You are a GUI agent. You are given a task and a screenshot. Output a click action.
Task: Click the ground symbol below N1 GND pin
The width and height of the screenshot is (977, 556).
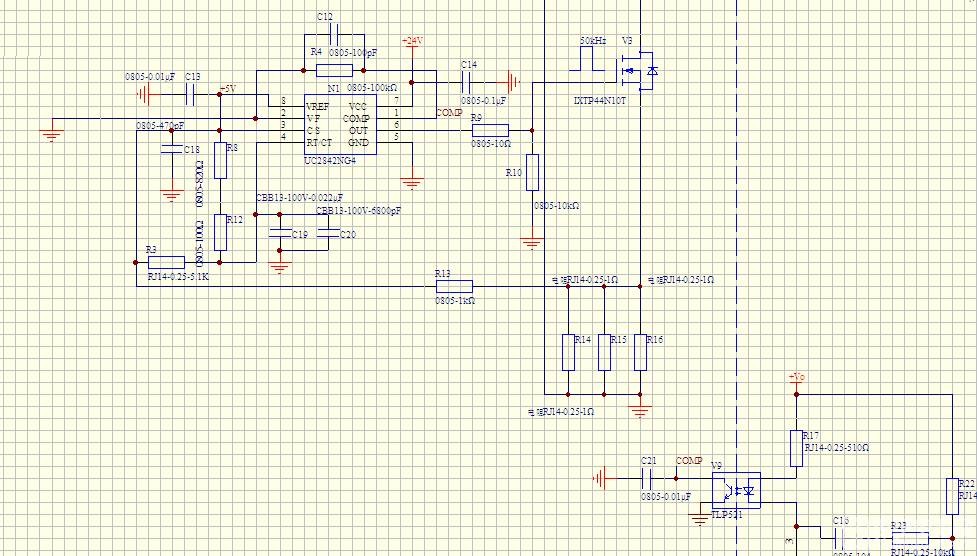[410, 183]
